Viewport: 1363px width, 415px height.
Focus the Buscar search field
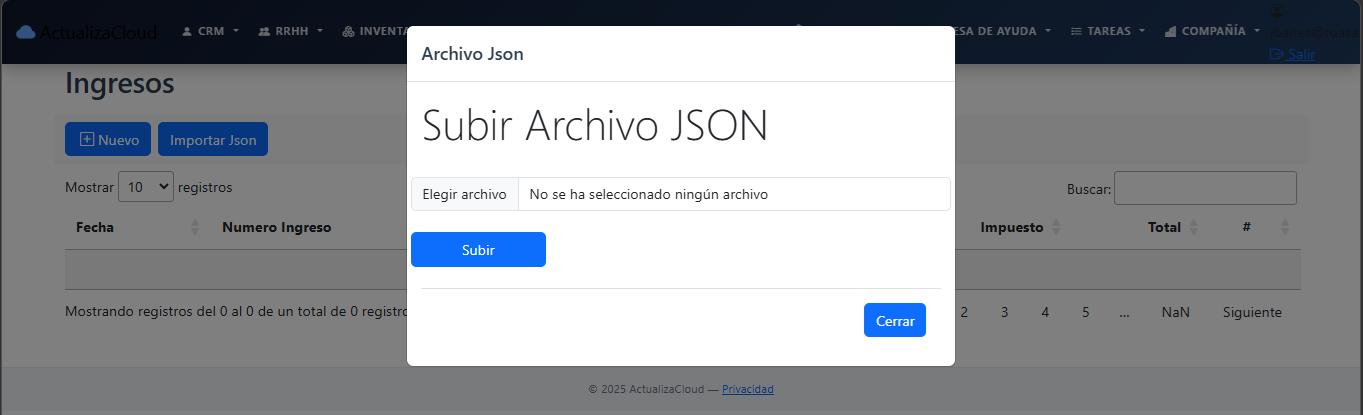pyautogui.click(x=1204, y=188)
